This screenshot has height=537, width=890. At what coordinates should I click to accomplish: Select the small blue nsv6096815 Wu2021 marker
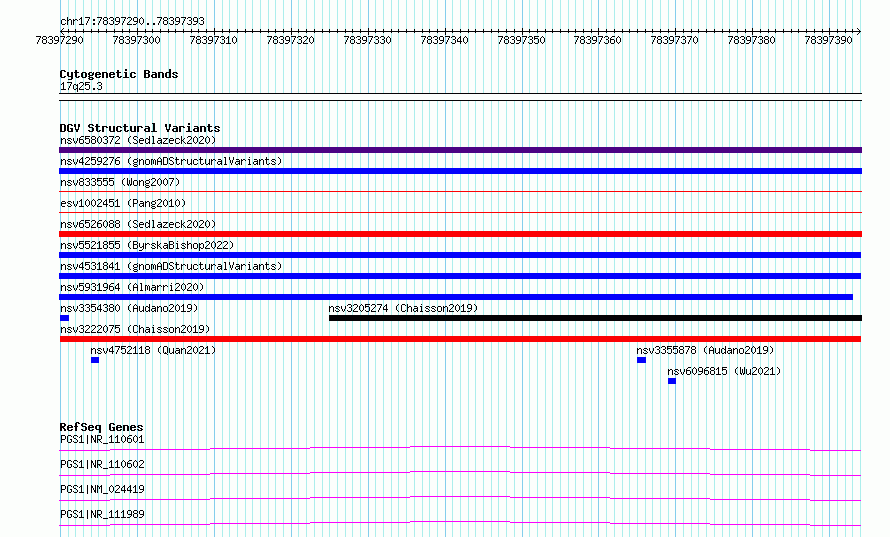point(672,381)
